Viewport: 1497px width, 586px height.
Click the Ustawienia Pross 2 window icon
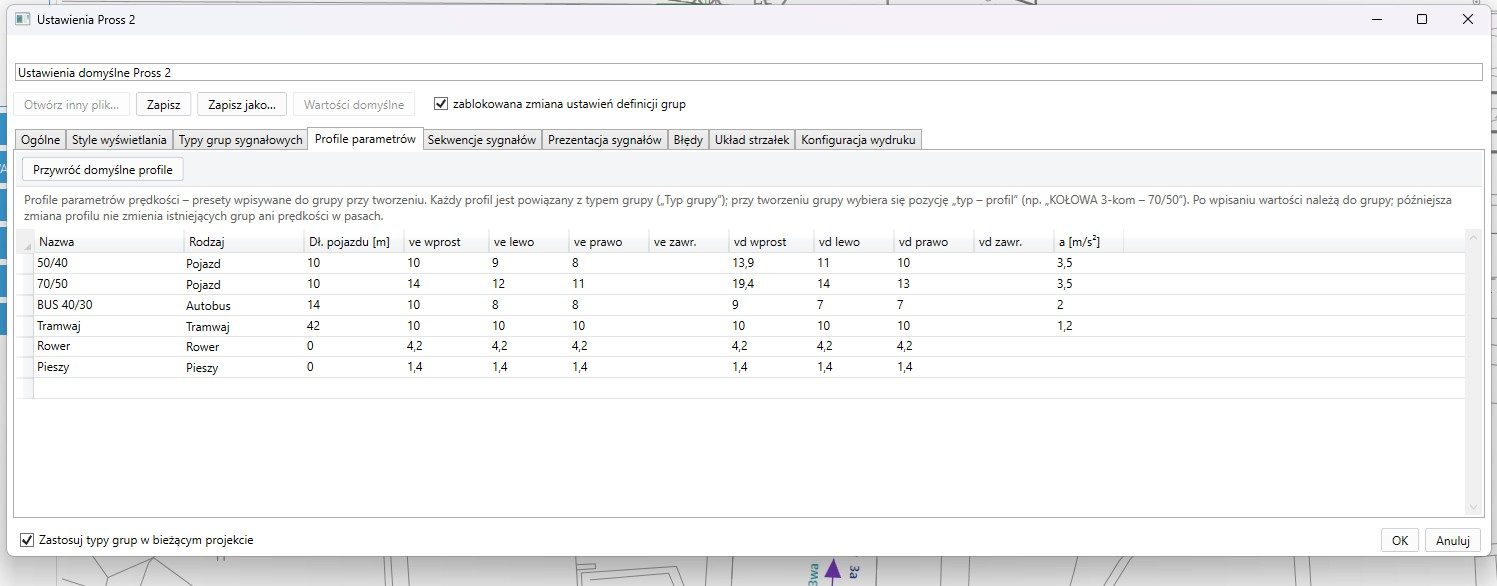[x=22, y=19]
